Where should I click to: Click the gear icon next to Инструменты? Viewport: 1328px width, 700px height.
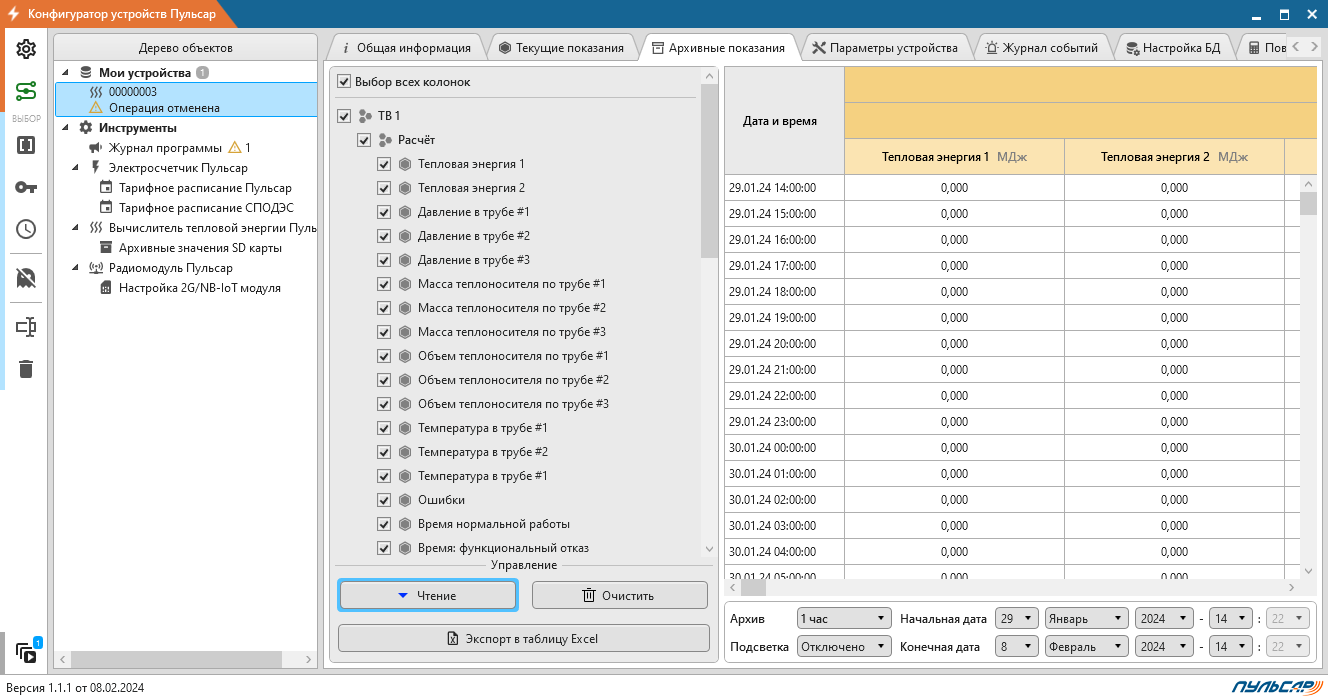[86, 128]
